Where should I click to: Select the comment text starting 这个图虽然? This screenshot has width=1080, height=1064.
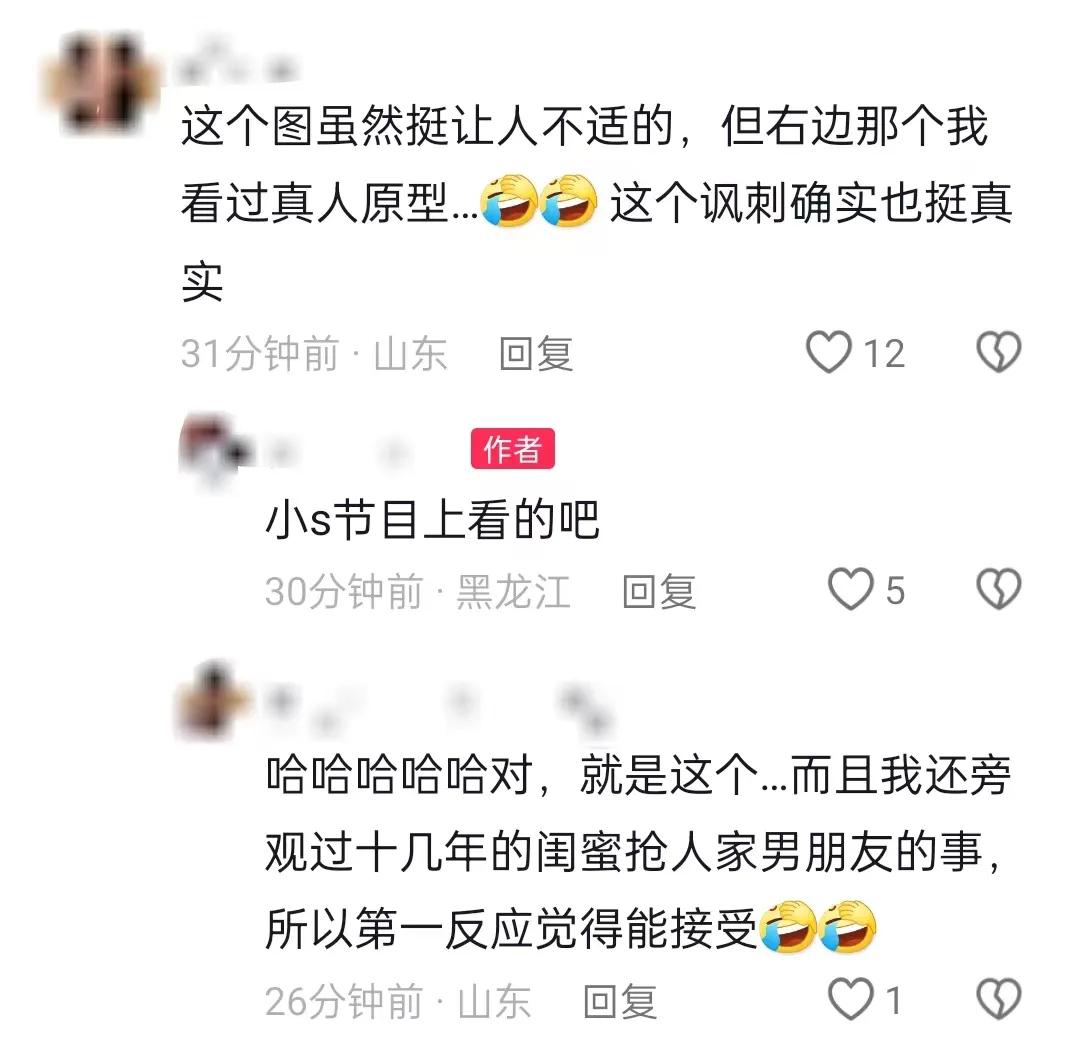tap(596, 204)
